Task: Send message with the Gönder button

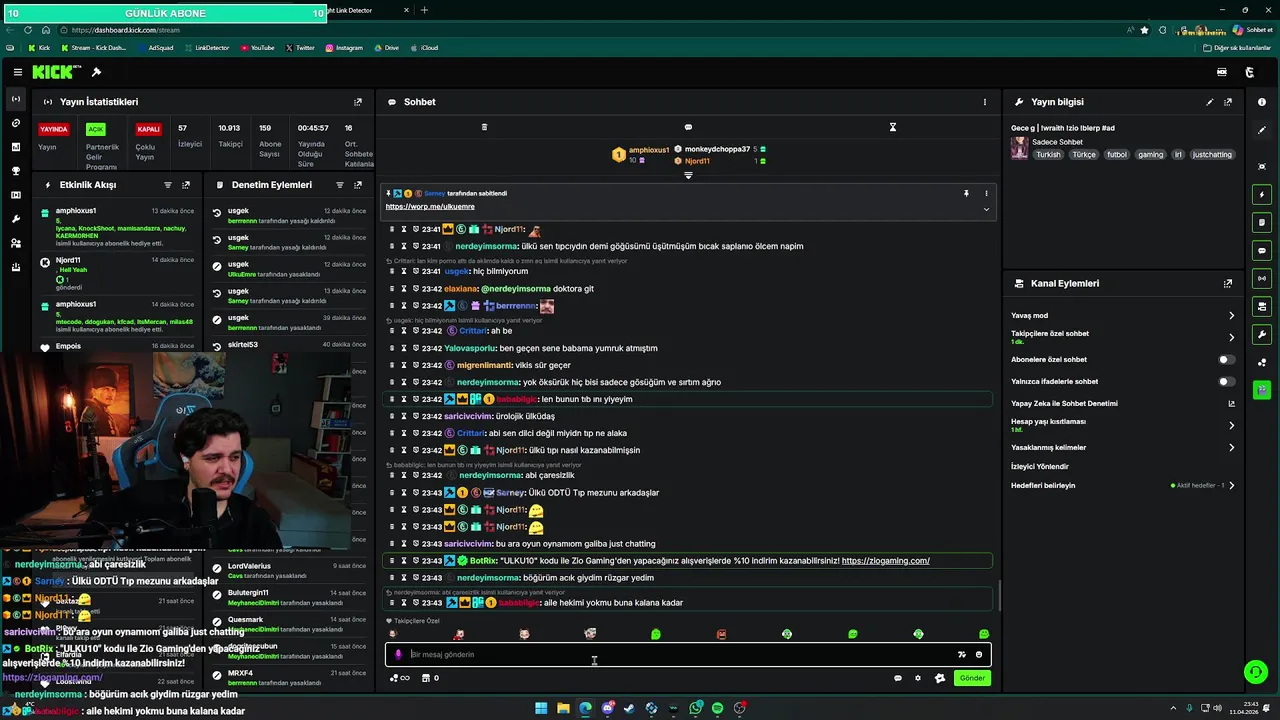Action: [972, 678]
